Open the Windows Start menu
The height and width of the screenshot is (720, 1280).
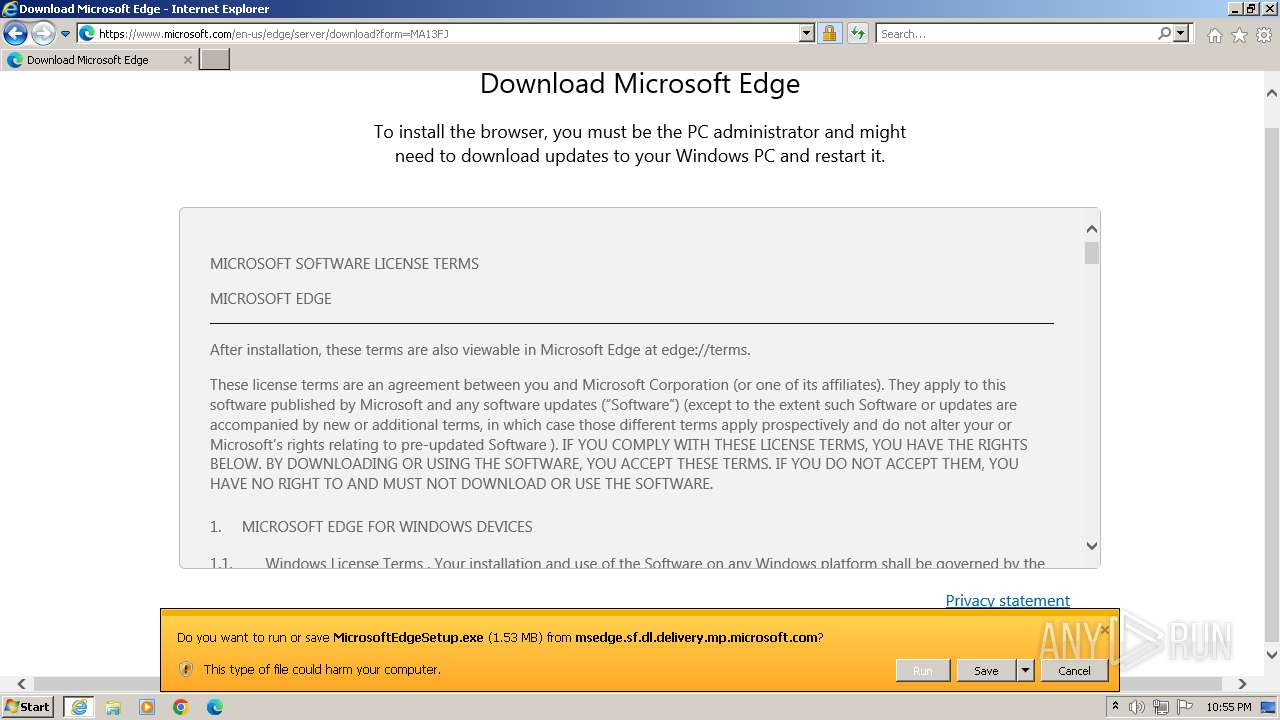pos(28,707)
